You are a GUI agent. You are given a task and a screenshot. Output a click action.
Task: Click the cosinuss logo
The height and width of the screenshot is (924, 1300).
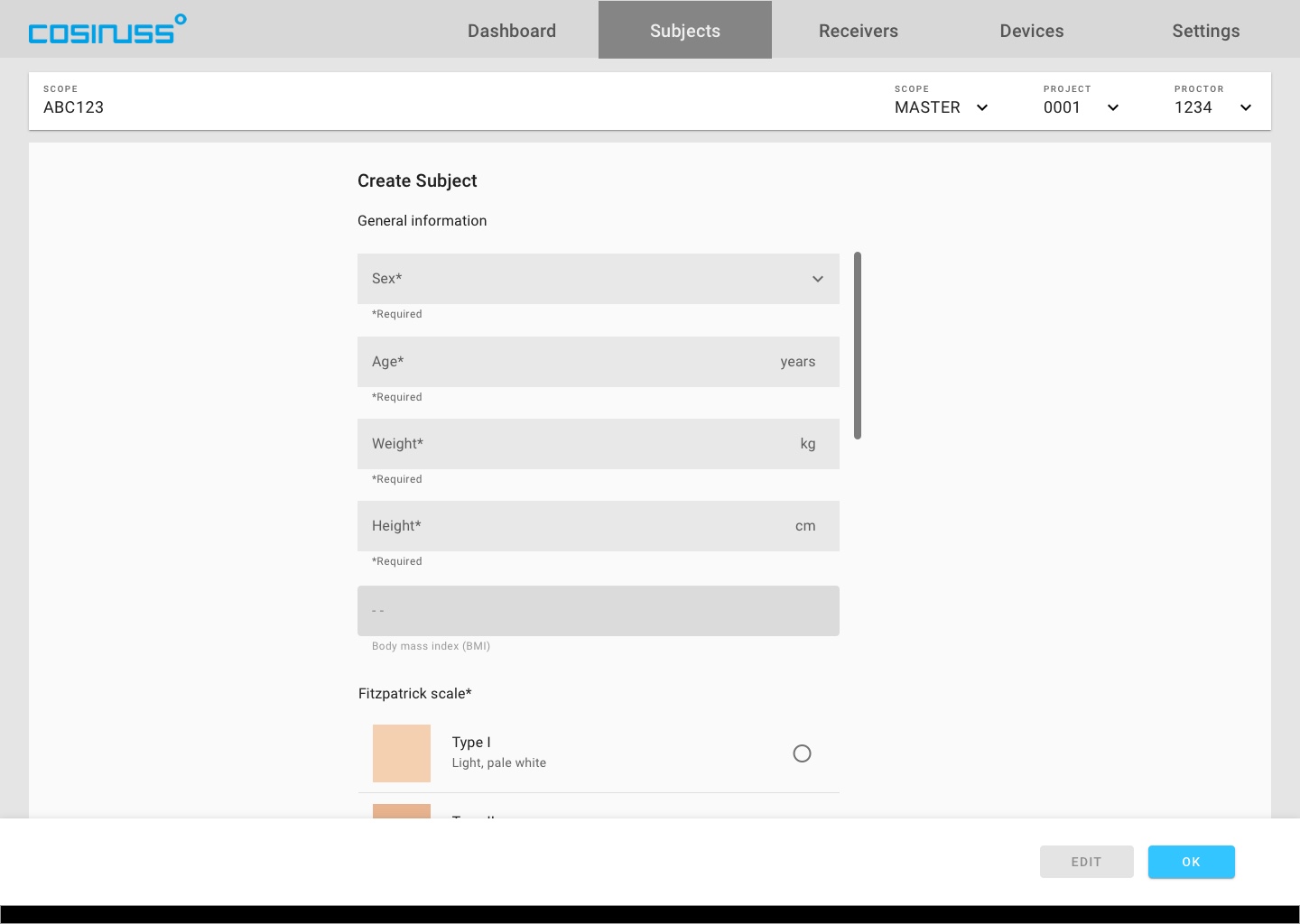point(107,29)
